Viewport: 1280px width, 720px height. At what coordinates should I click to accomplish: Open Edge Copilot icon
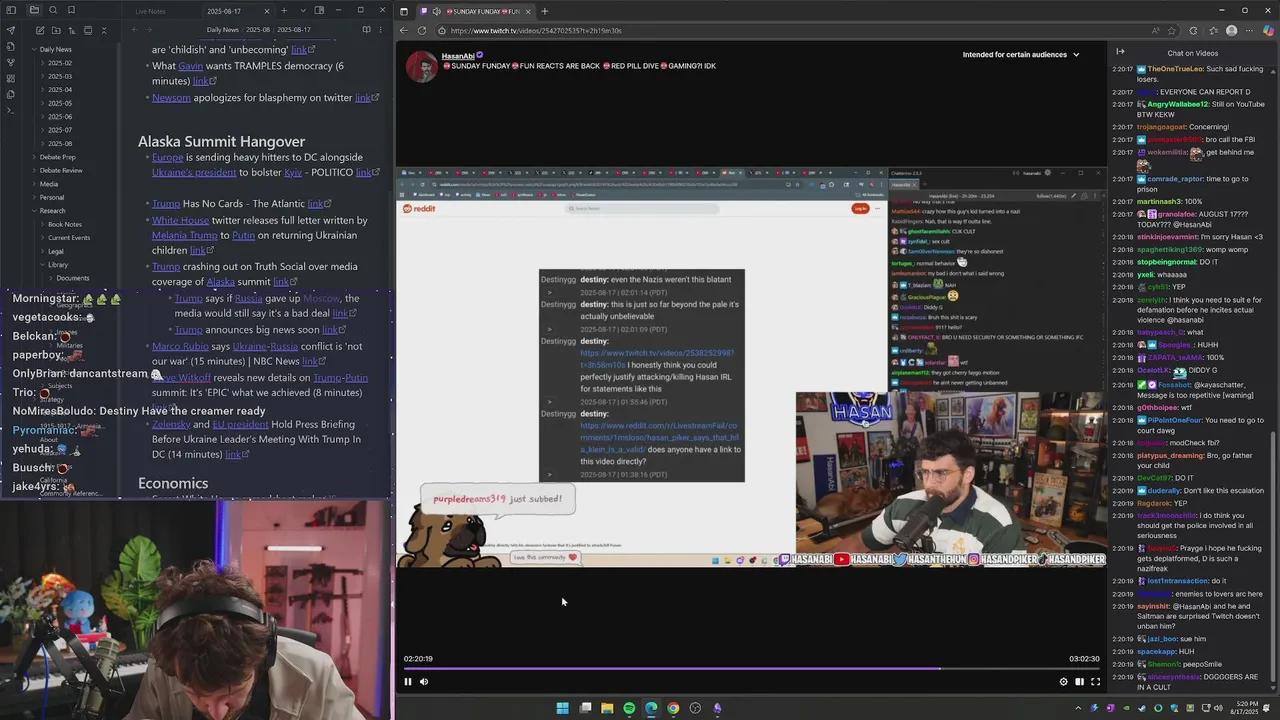1269,30
